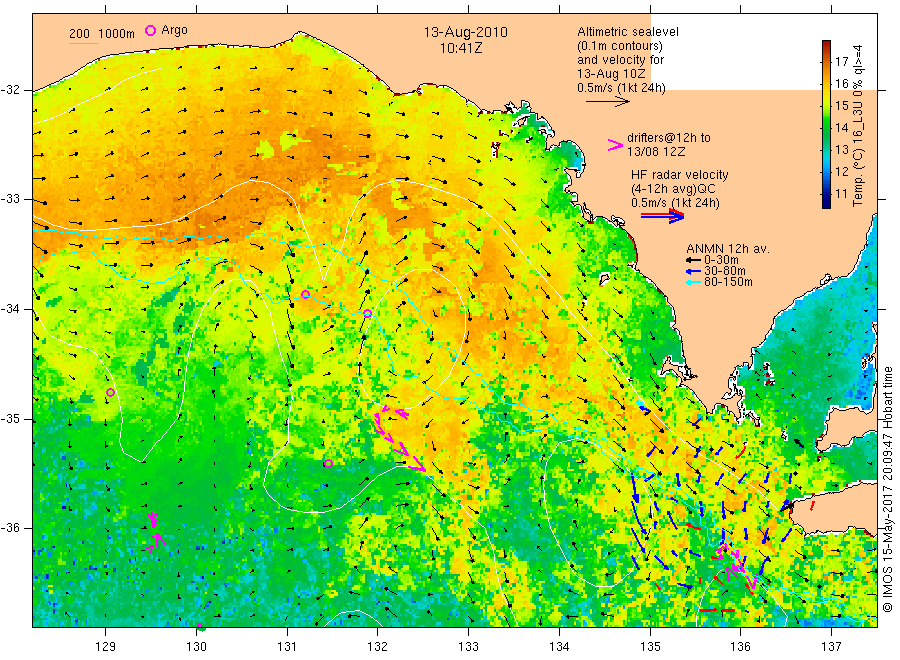The height and width of the screenshot is (660, 900).
Task: Click the 'ANMN 12h av.' legend heading
Action: click(x=728, y=249)
